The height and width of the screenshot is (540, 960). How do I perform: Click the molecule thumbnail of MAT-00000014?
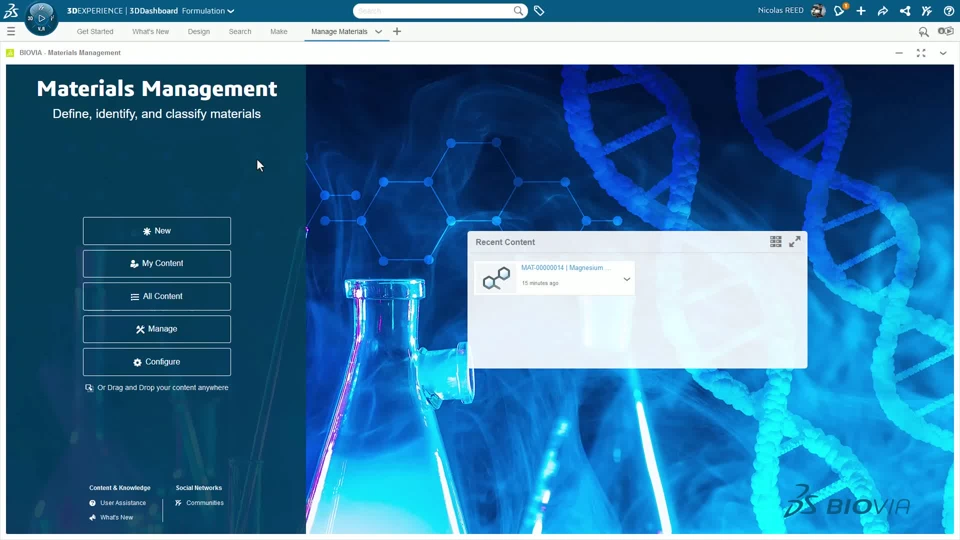click(x=495, y=278)
